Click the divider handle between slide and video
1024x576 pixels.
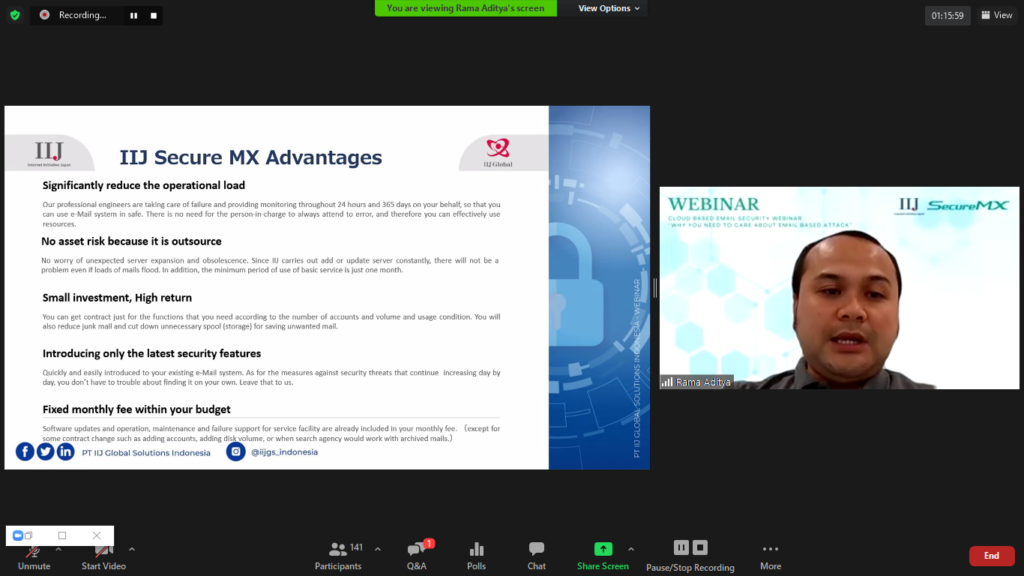click(x=654, y=288)
